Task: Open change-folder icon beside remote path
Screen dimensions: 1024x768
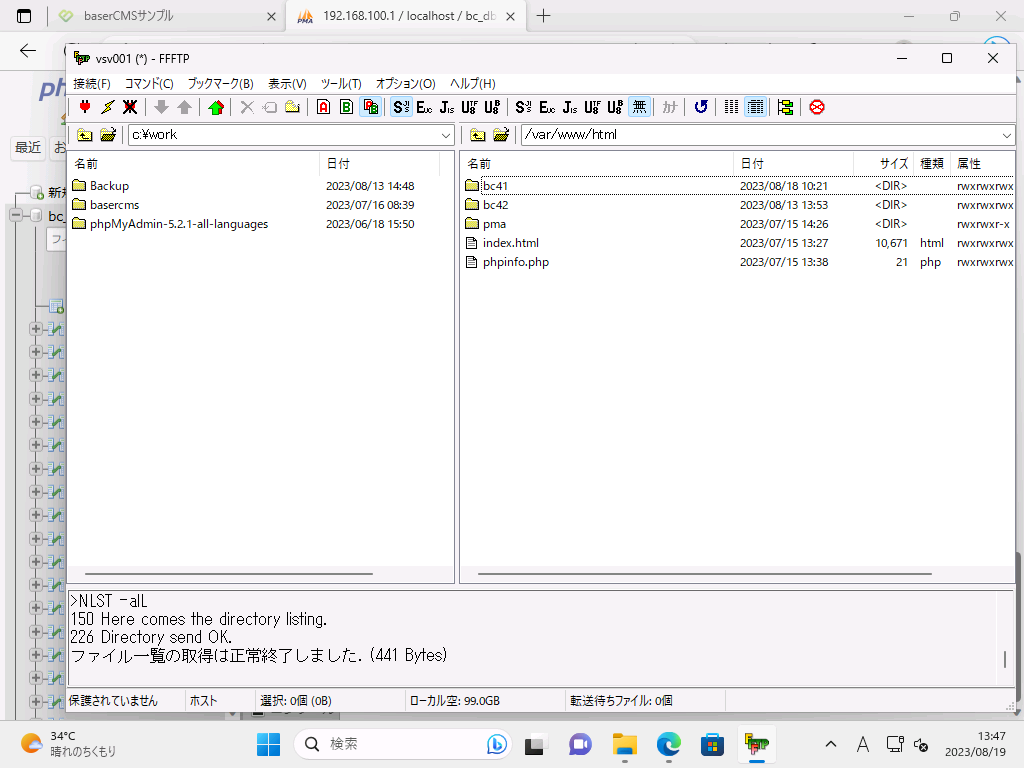Action: [501, 135]
